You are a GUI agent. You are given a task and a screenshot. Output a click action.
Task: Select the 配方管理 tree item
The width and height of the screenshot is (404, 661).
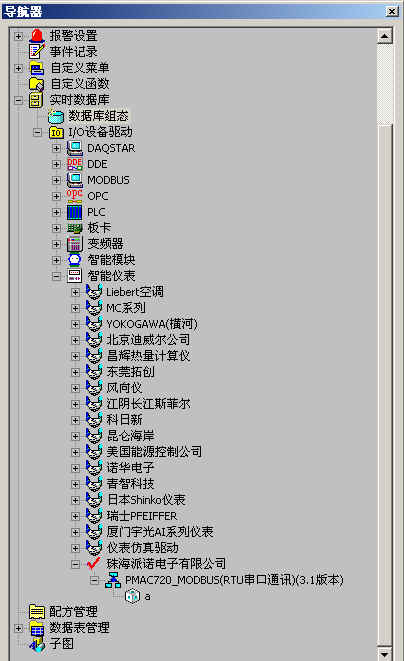pyautogui.click(x=73, y=611)
